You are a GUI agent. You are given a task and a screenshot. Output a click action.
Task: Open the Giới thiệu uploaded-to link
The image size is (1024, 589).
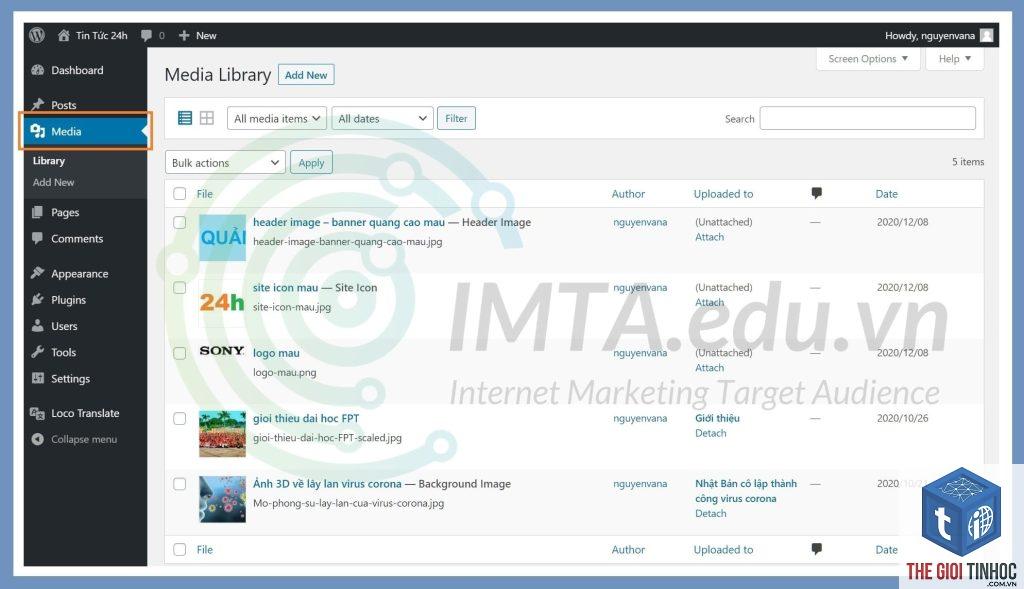click(717, 418)
